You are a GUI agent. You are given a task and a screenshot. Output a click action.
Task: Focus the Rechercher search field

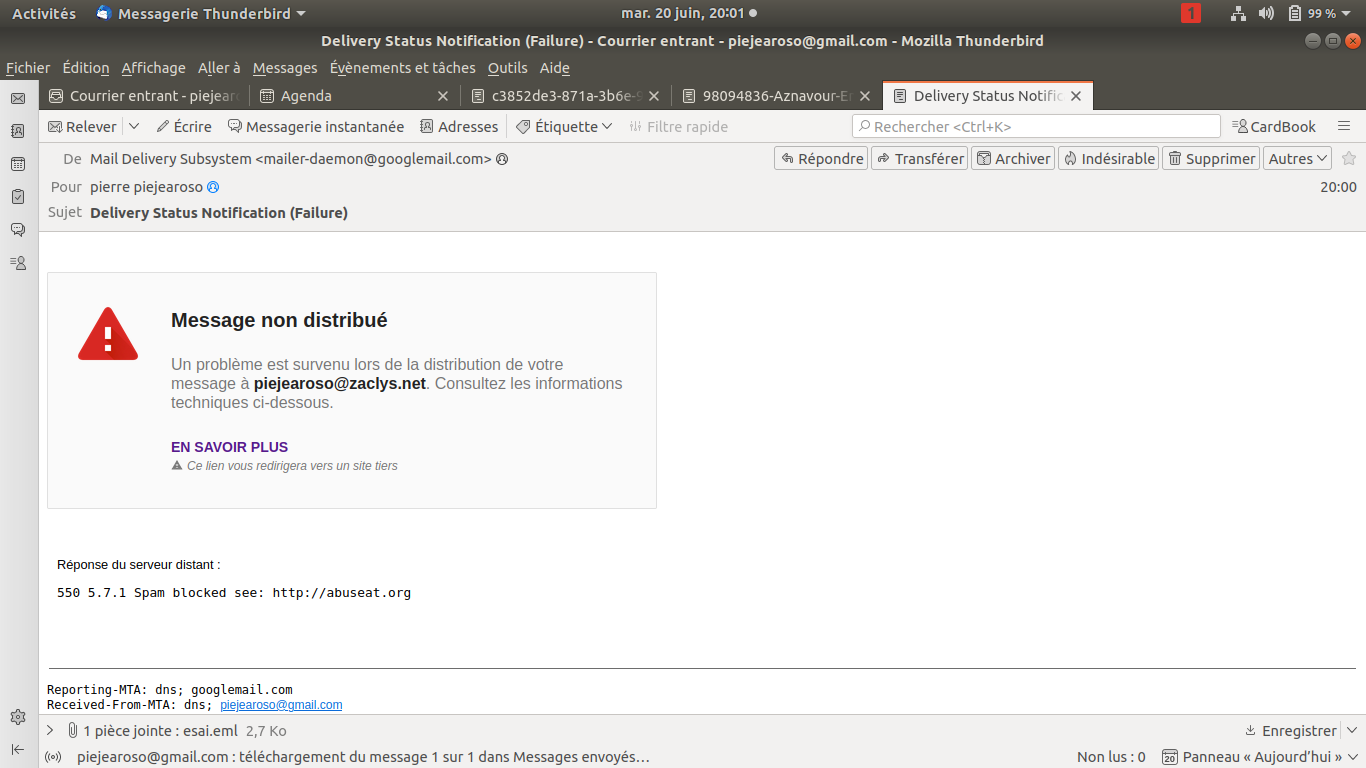[1036, 126]
